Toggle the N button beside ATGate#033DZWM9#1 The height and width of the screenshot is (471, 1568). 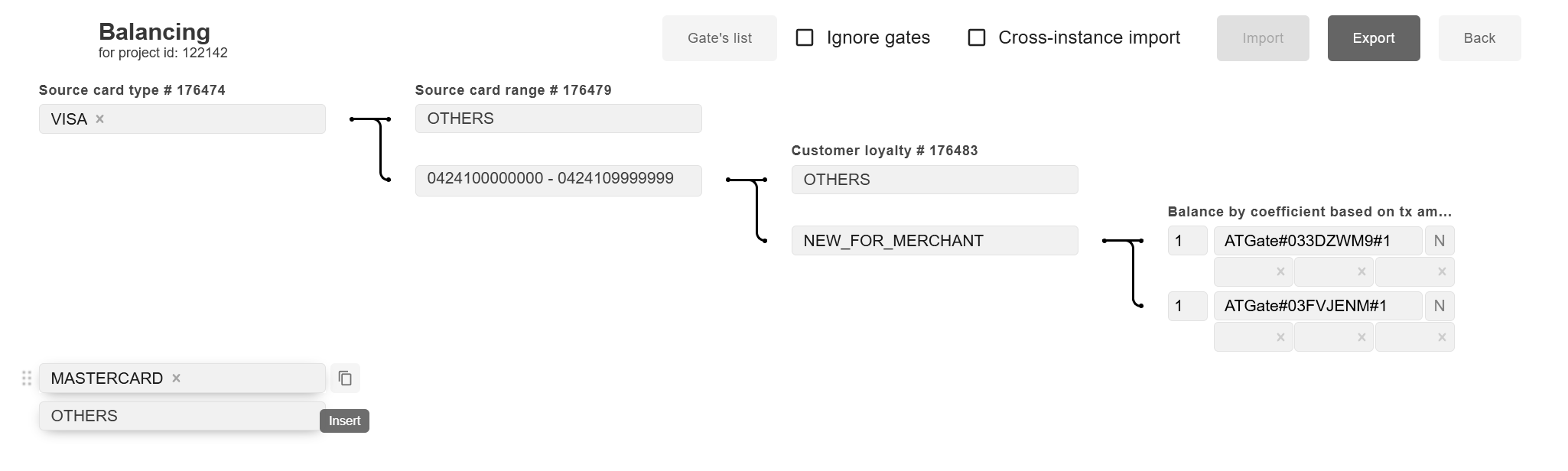tap(1439, 241)
